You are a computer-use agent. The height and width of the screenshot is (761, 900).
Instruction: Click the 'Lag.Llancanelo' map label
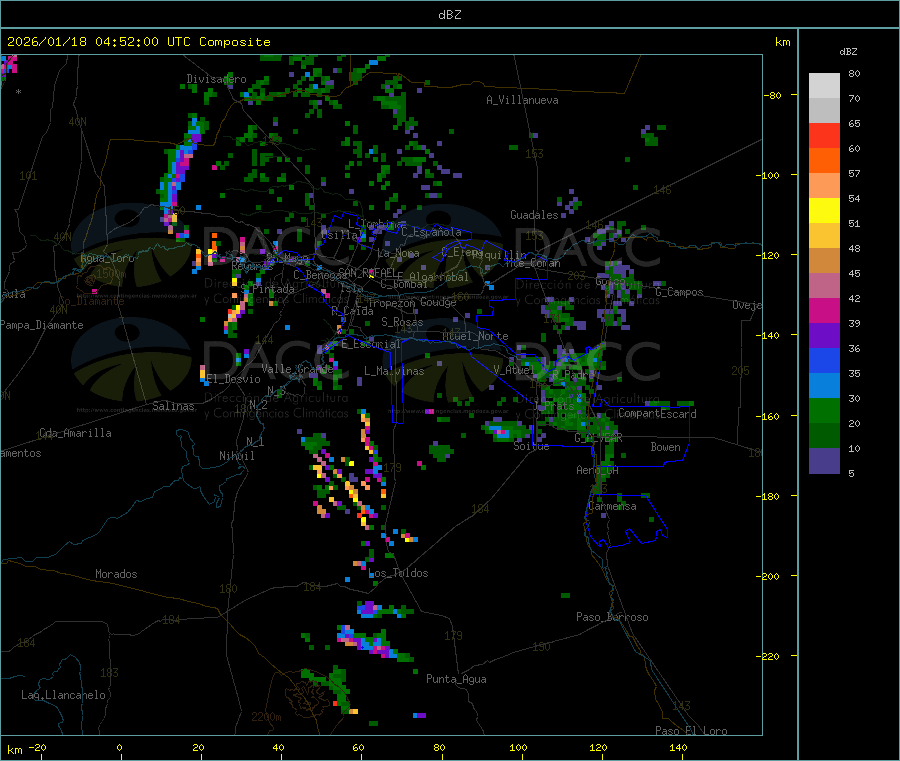click(x=63, y=695)
